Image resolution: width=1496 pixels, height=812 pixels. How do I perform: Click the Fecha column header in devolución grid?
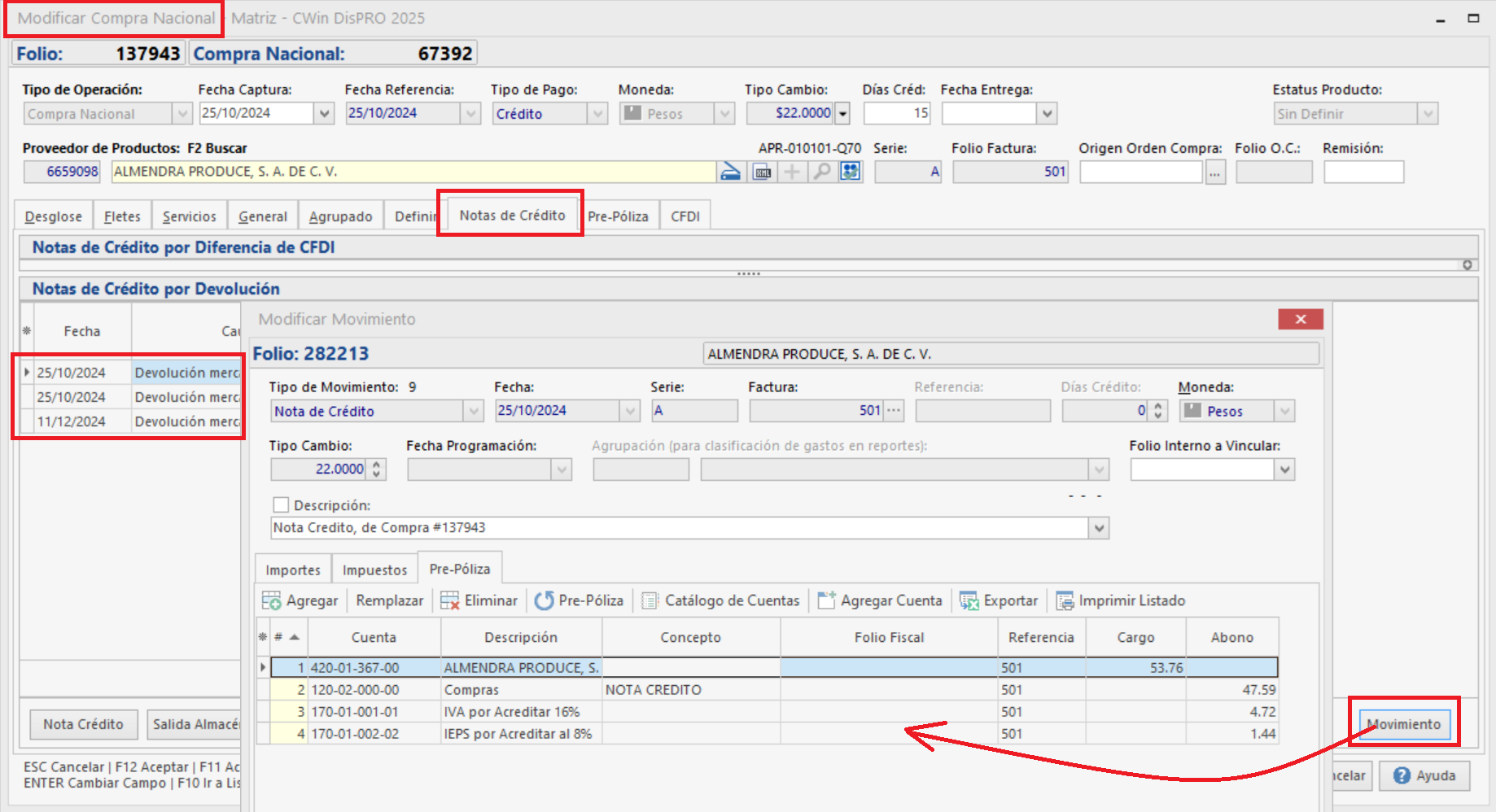(82, 331)
